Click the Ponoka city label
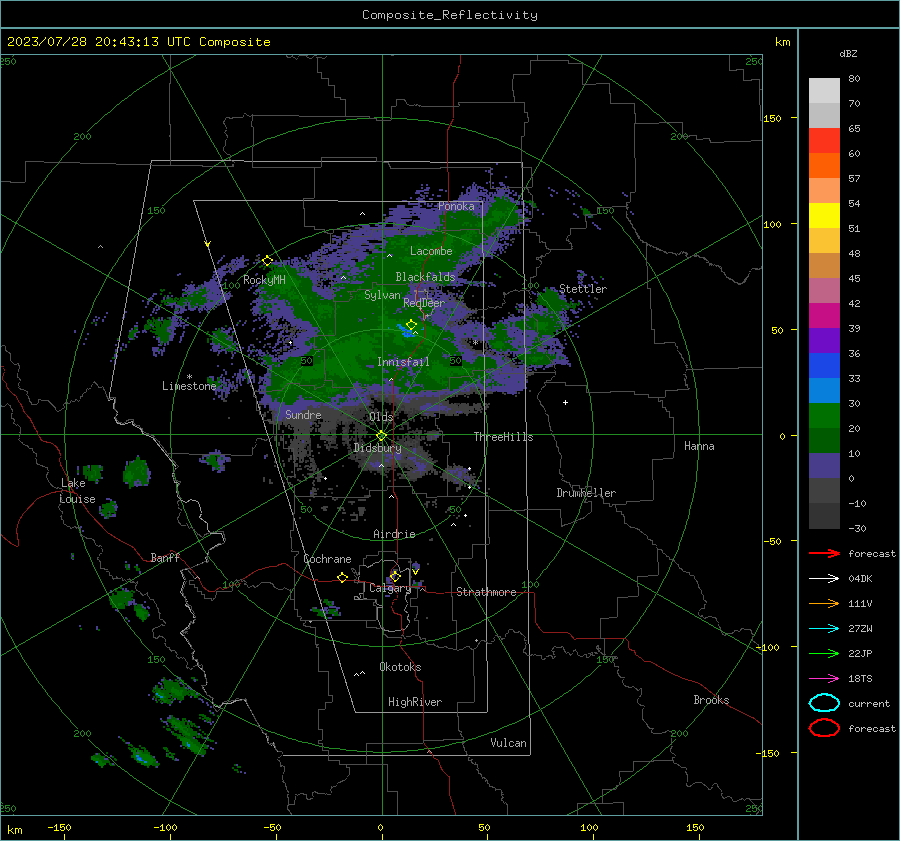This screenshot has height=841, width=900. click(456, 206)
